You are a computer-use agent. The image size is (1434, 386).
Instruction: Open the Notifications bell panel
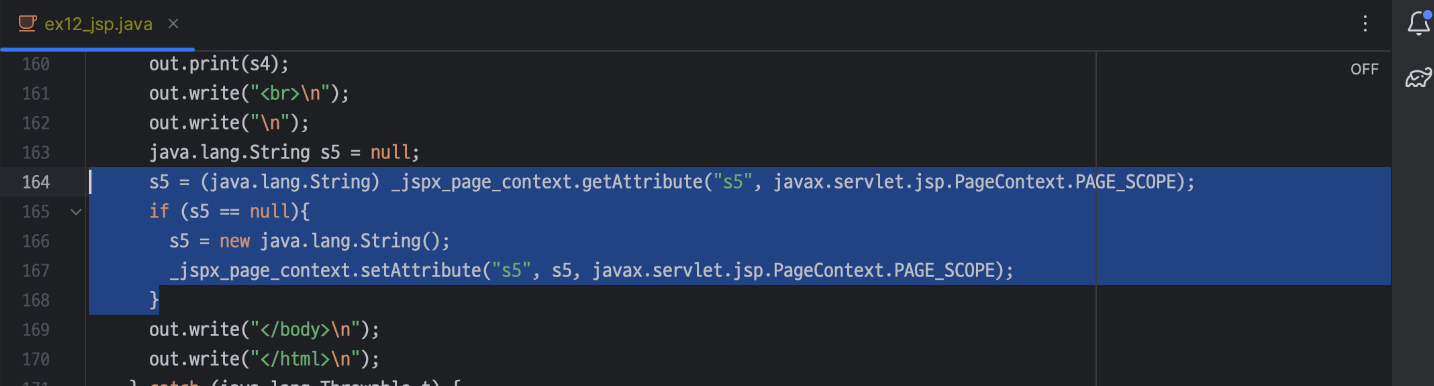click(x=1418, y=24)
